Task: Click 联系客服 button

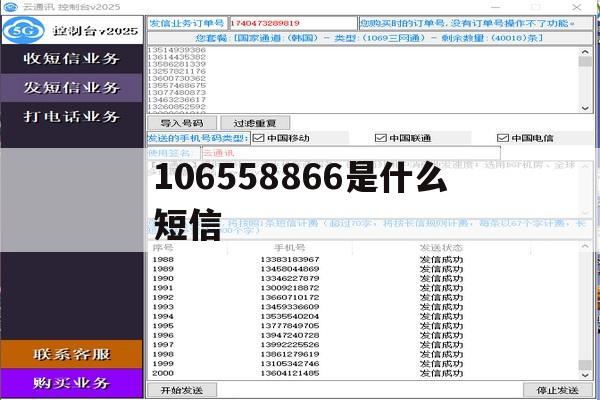Action: click(x=72, y=354)
